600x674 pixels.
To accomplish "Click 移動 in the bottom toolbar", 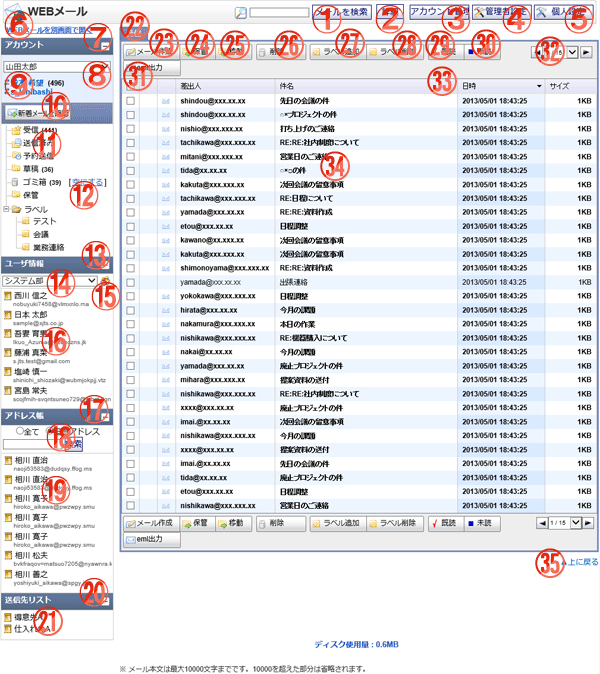I will [x=233, y=523].
